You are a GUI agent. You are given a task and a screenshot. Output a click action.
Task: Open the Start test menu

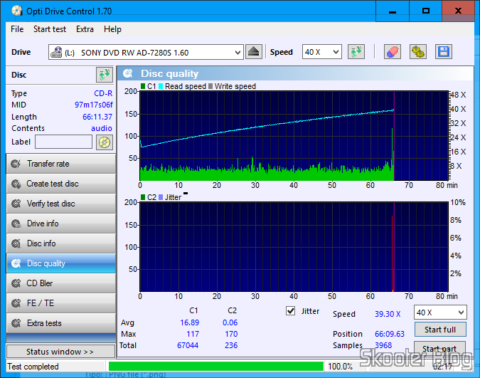[x=50, y=29]
